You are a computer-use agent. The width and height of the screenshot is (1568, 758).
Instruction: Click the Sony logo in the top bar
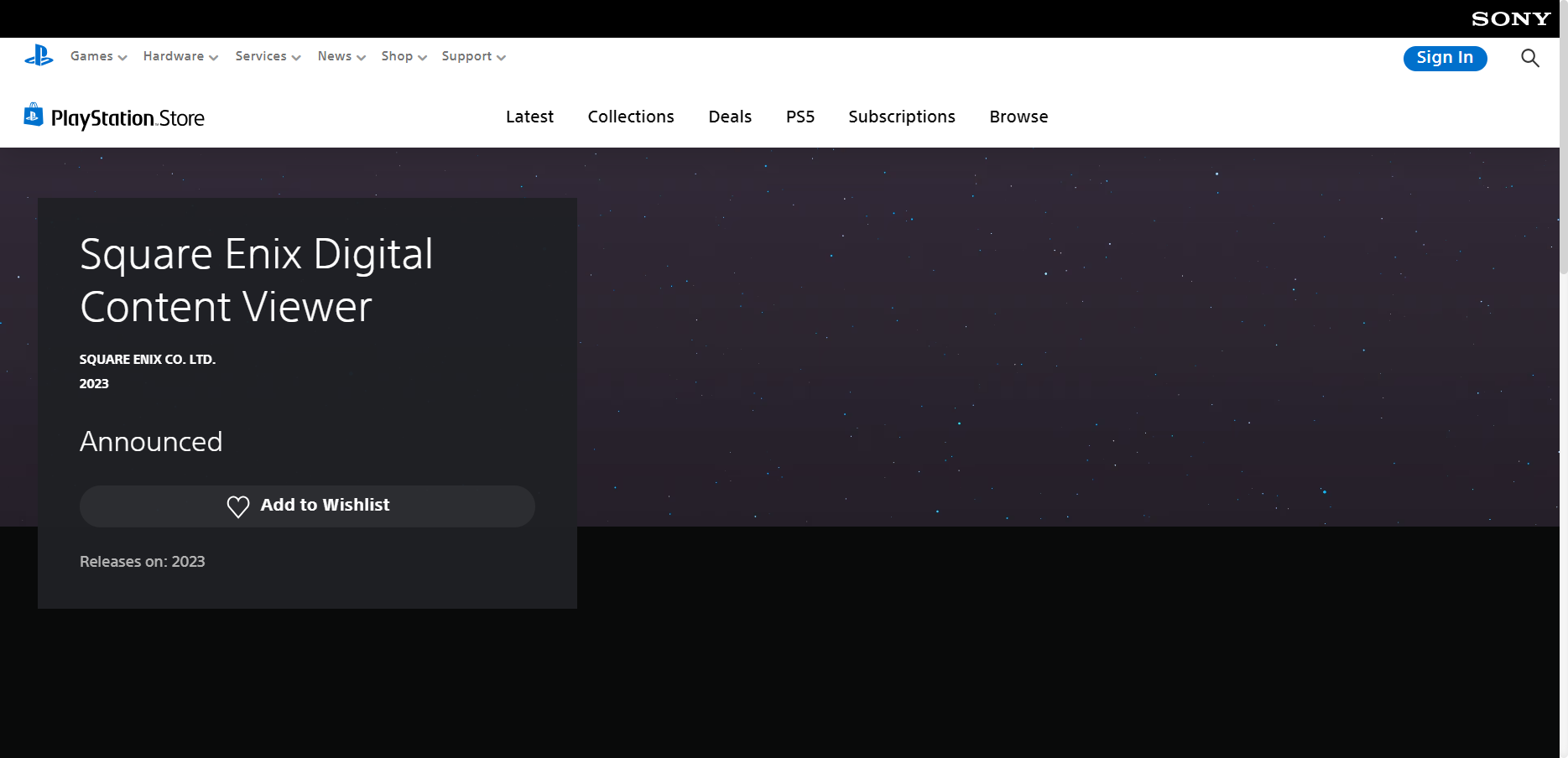1511,18
